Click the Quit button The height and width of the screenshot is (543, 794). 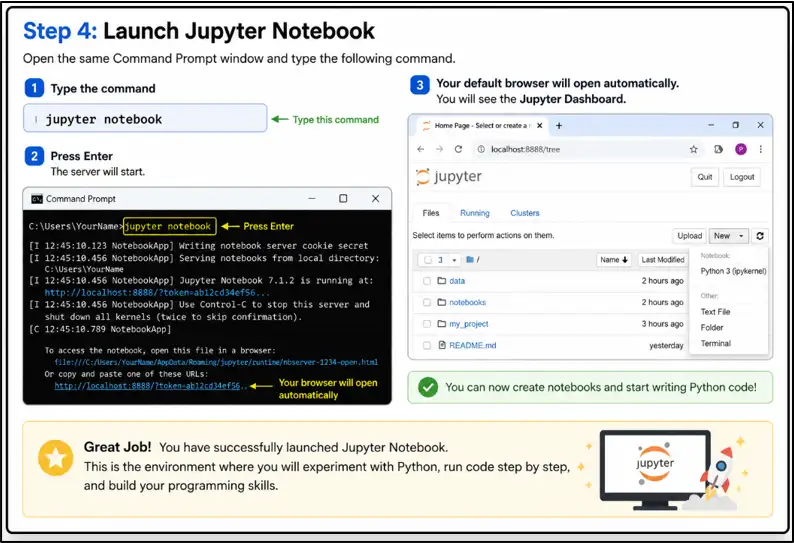704,177
